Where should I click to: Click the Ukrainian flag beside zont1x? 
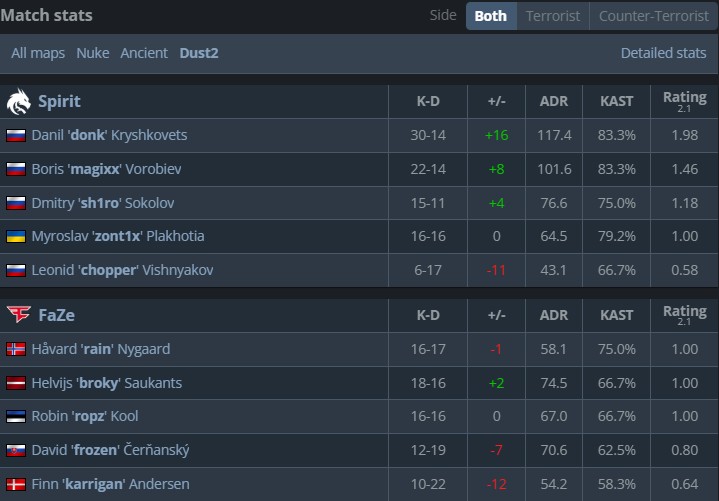[16, 237]
